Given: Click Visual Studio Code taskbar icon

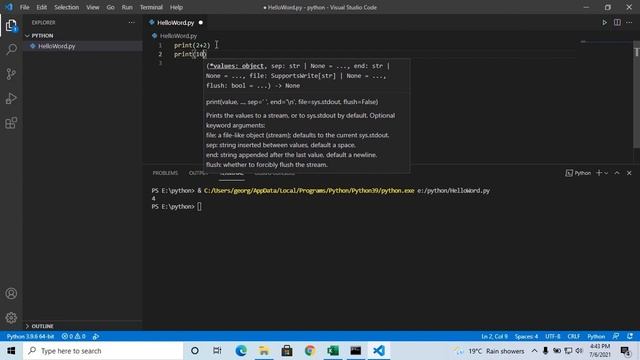Looking at the screenshot, I should tap(379, 351).
